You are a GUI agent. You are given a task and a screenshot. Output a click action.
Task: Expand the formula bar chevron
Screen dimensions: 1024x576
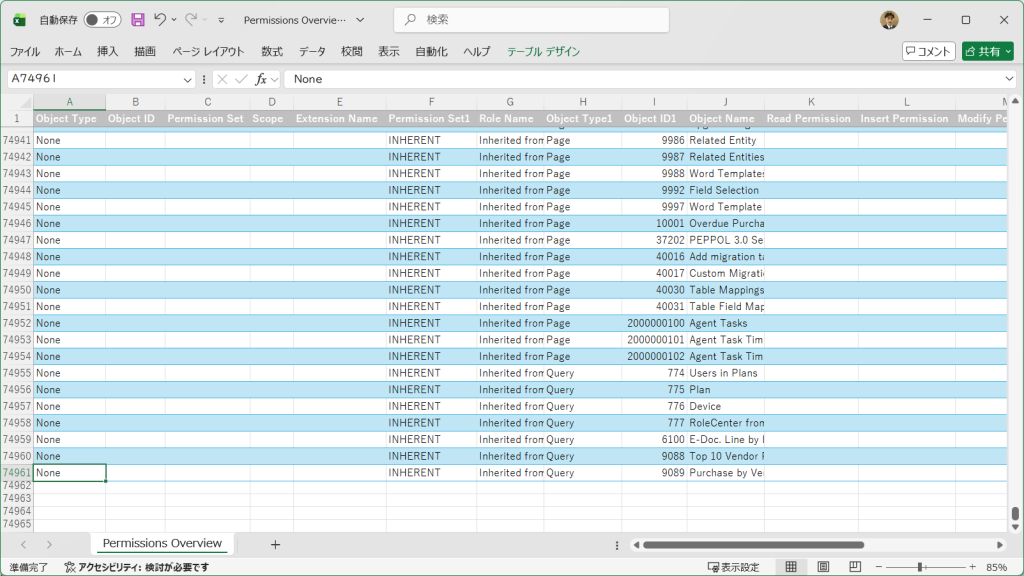(1010, 79)
